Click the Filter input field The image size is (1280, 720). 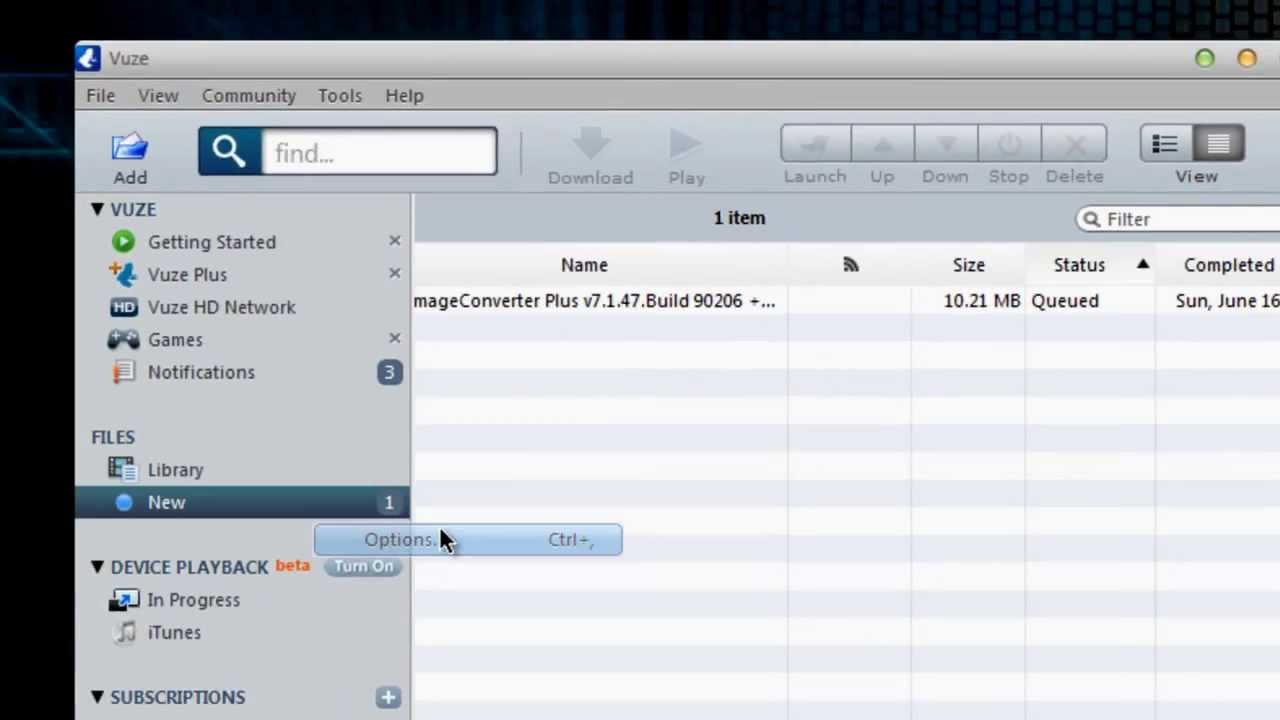coord(1178,219)
